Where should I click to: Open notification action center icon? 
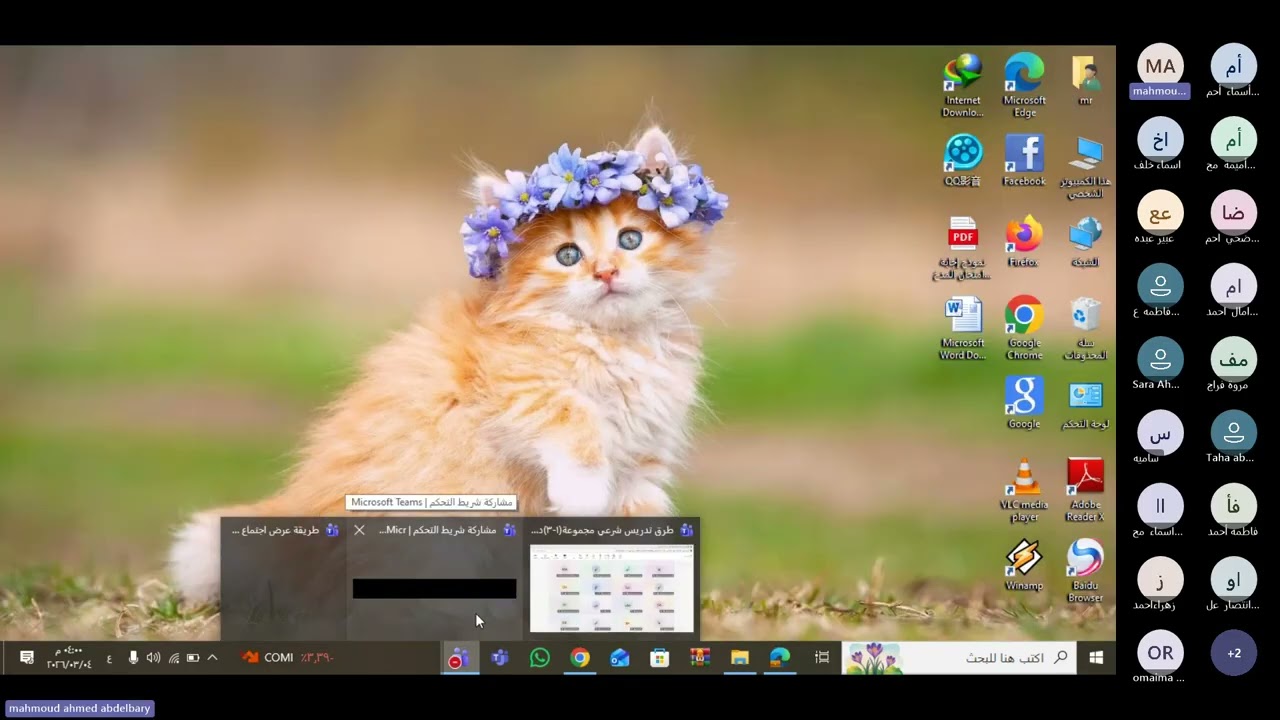[27, 657]
